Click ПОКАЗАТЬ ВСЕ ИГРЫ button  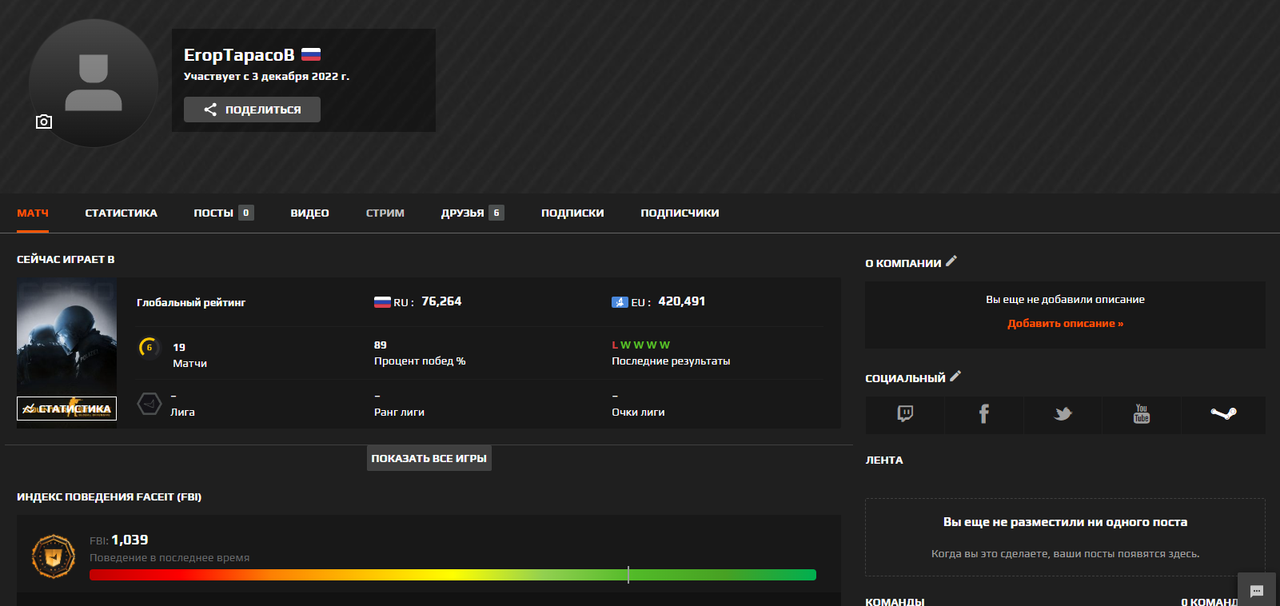point(429,458)
